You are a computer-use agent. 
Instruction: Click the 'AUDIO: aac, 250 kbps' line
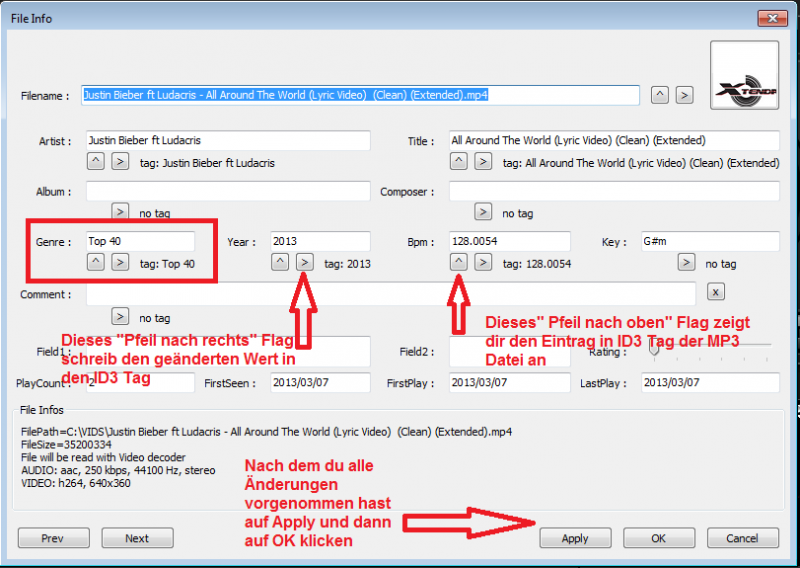(x=118, y=470)
